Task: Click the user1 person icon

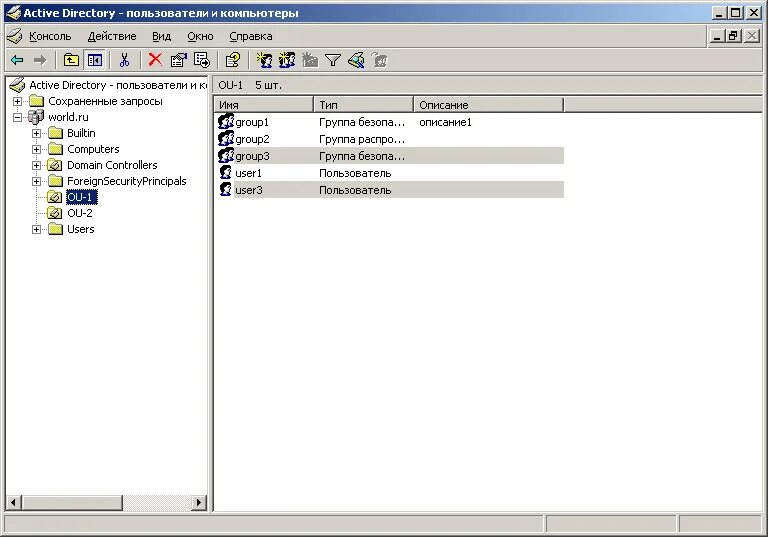Action: 225,172
